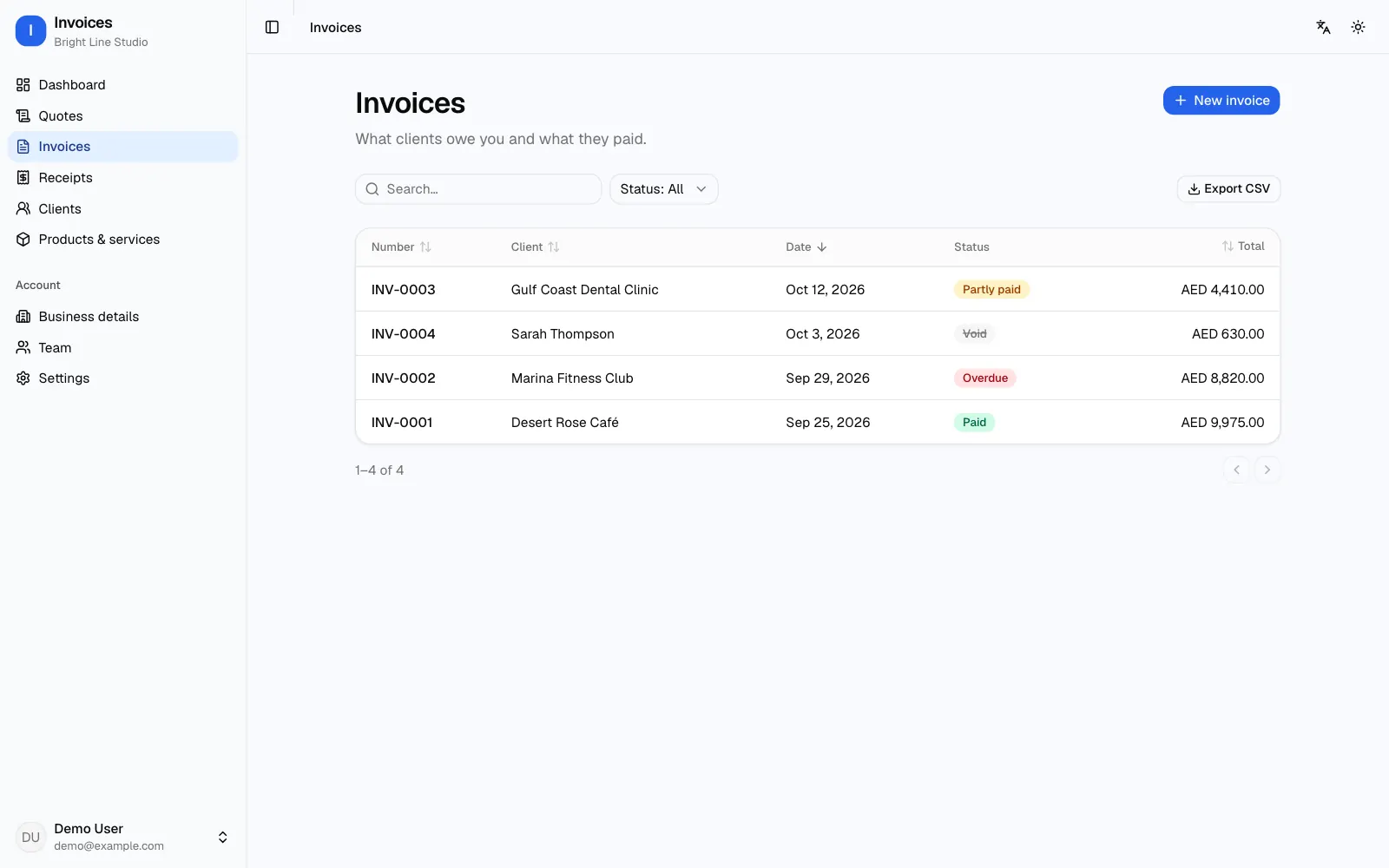Click the Business details building icon
This screenshot has width=1389, height=868.
(x=23, y=316)
